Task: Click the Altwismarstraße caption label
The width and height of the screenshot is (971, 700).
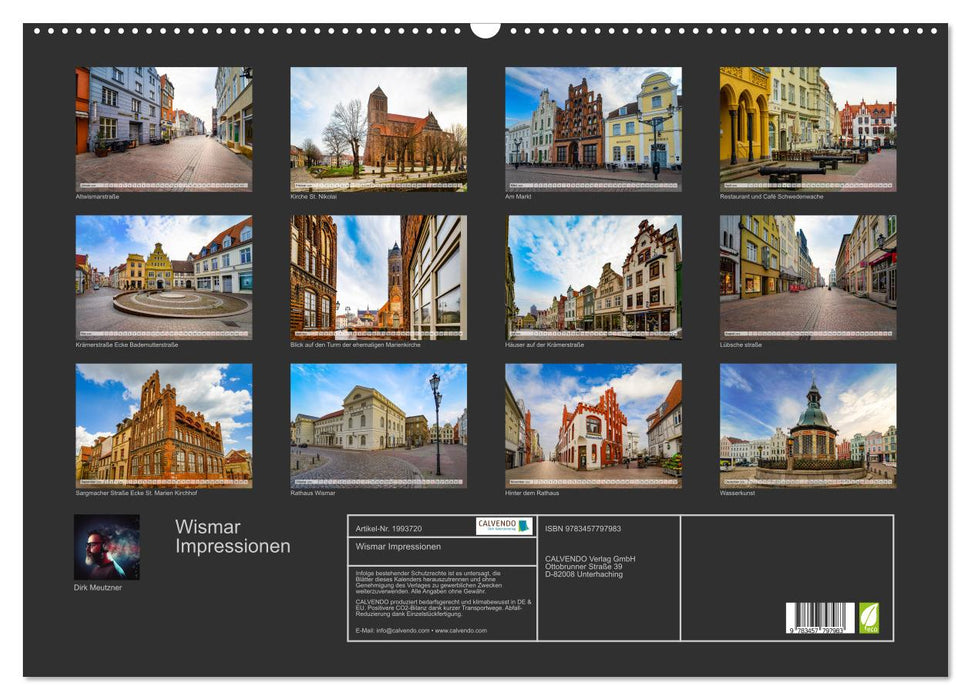Action: 95,199
